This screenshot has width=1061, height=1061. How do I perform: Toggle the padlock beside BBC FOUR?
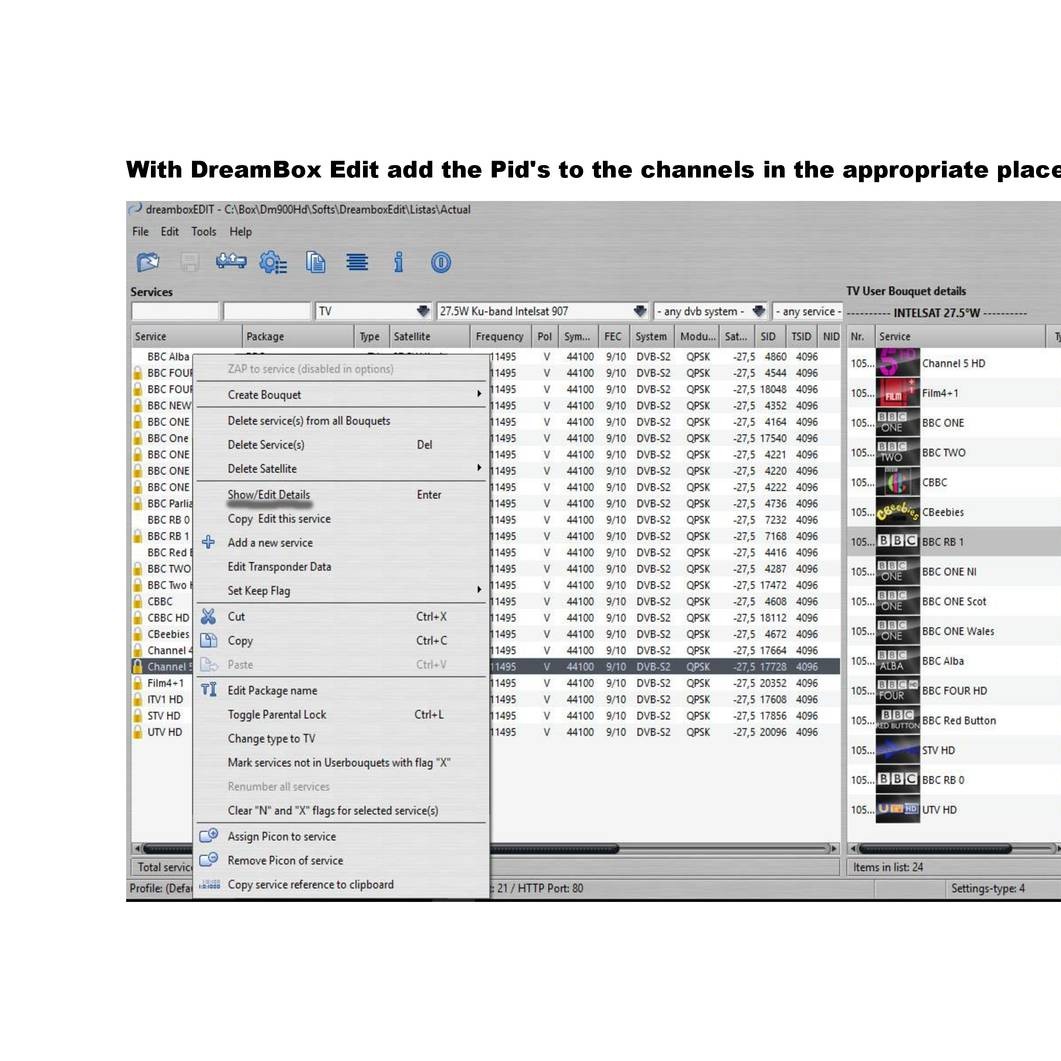[x=137, y=373]
